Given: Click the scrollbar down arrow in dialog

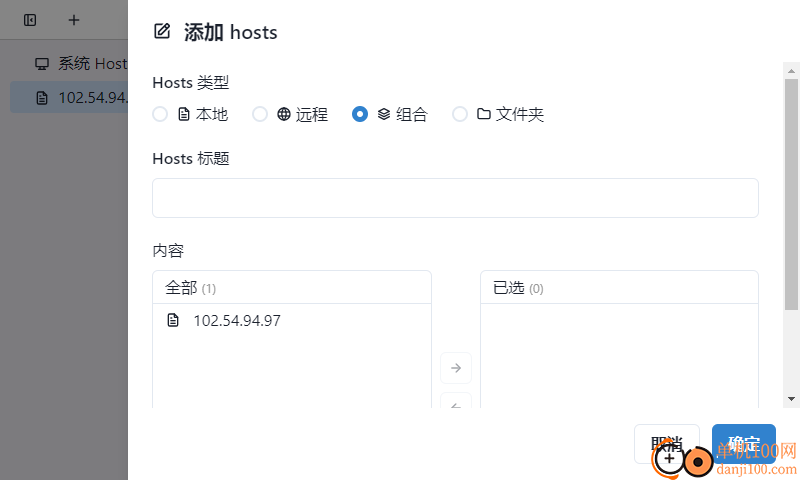Looking at the screenshot, I should click(791, 399).
